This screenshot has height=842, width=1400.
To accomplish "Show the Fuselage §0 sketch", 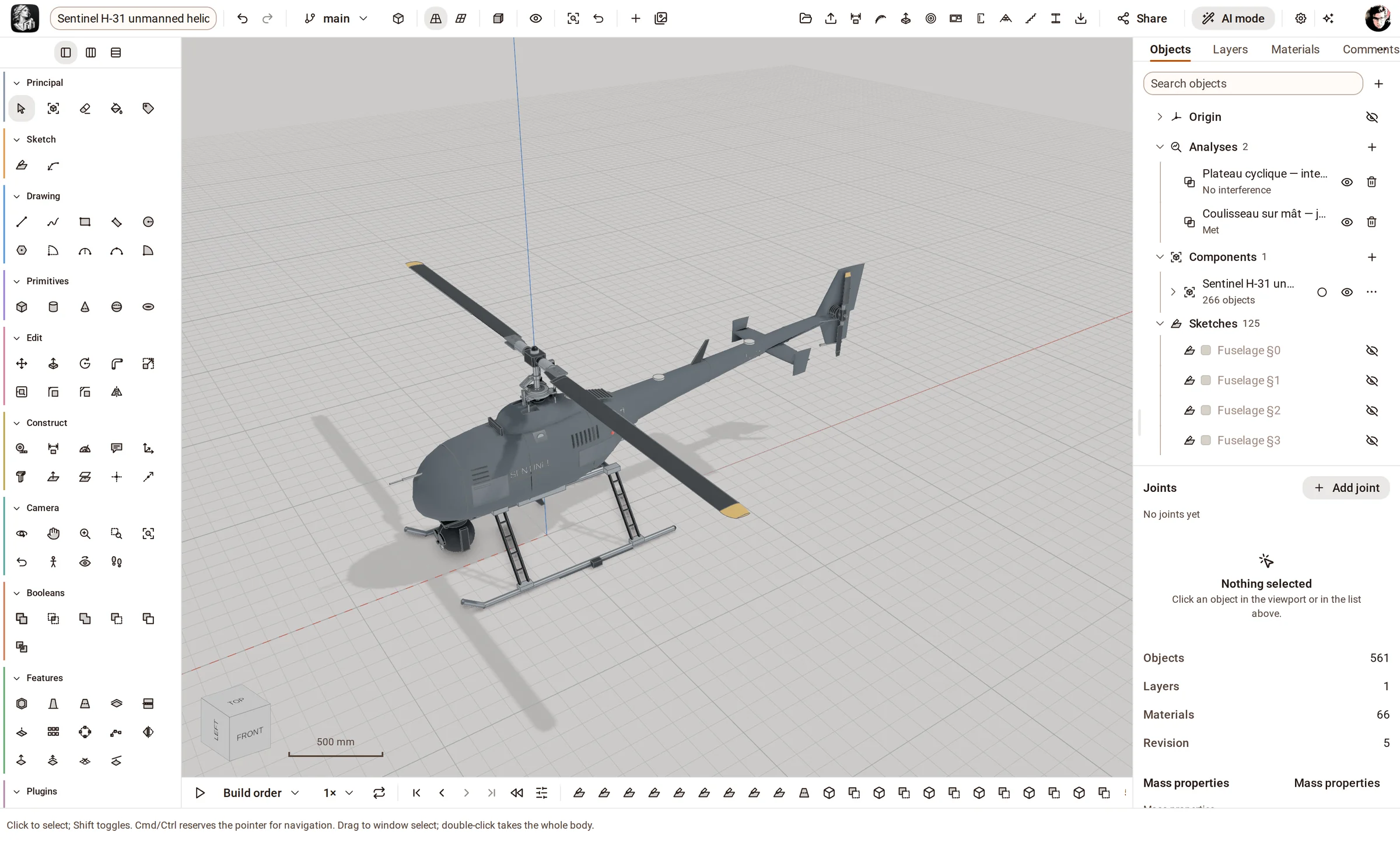I will [x=1372, y=350].
